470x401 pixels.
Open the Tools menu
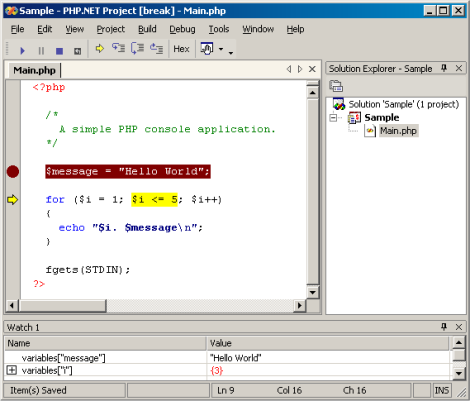point(219,29)
